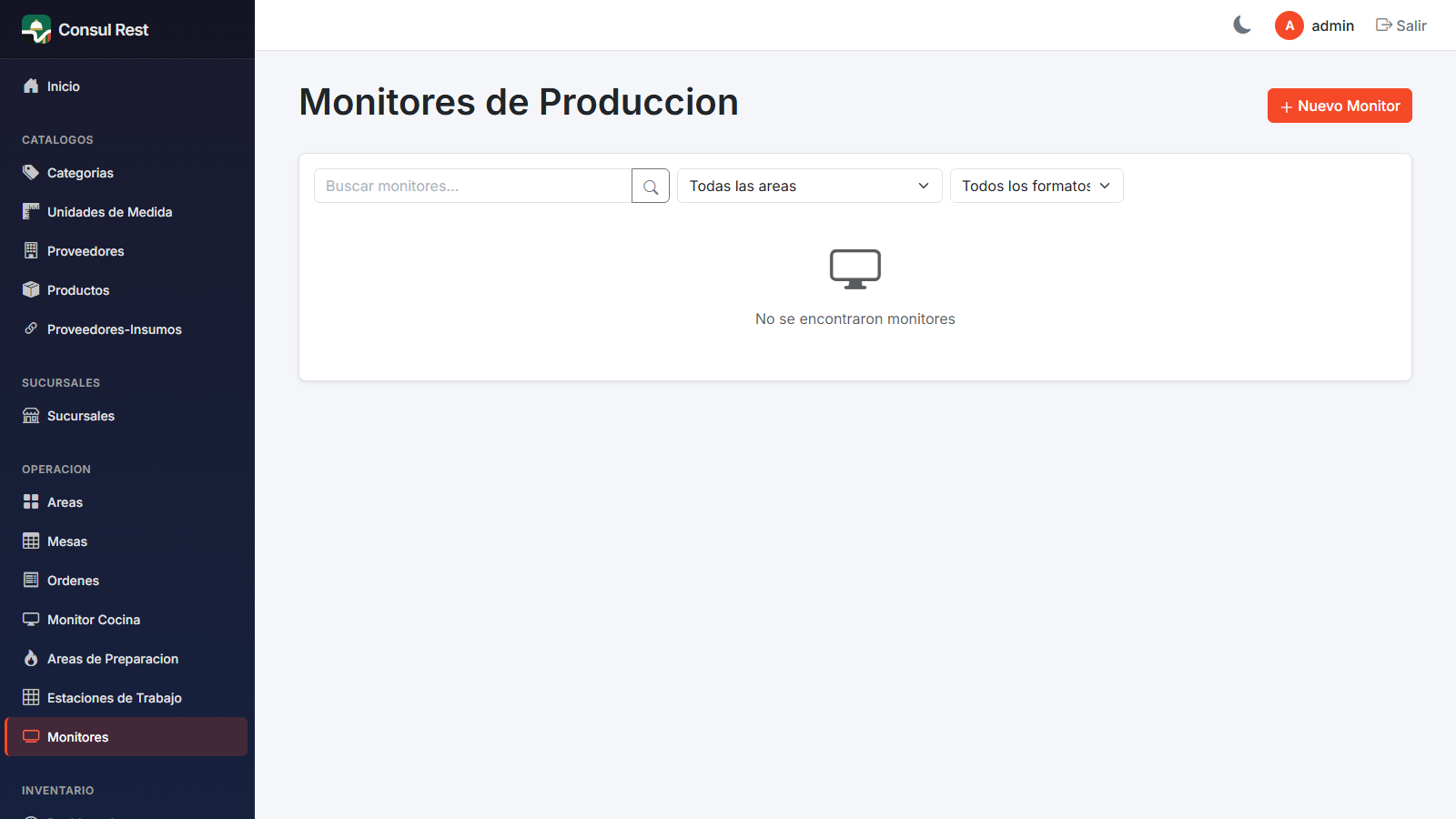The width and height of the screenshot is (1456, 819).
Task: Click the Productos box icon
Action: click(x=31, y=289)
